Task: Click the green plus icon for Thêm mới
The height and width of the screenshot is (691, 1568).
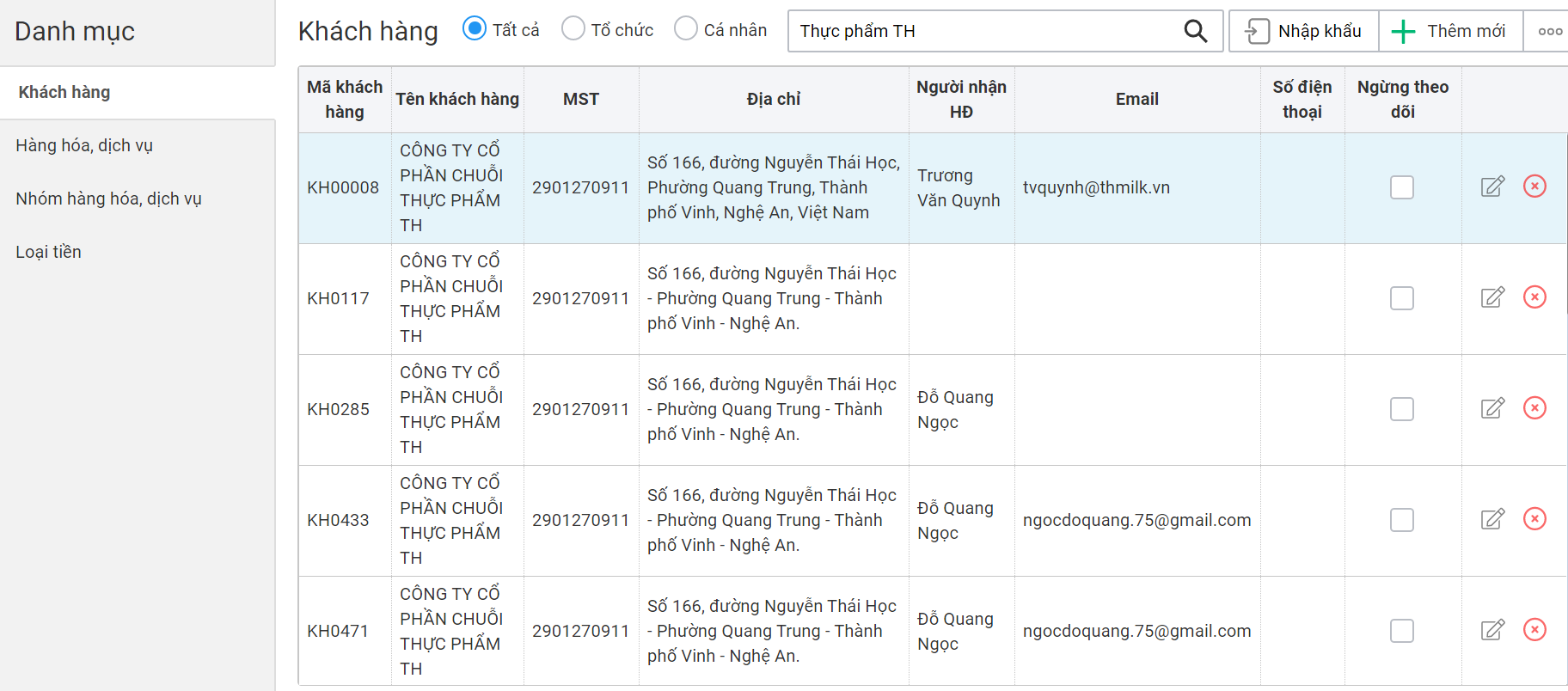Action: tap(1403, 31)
